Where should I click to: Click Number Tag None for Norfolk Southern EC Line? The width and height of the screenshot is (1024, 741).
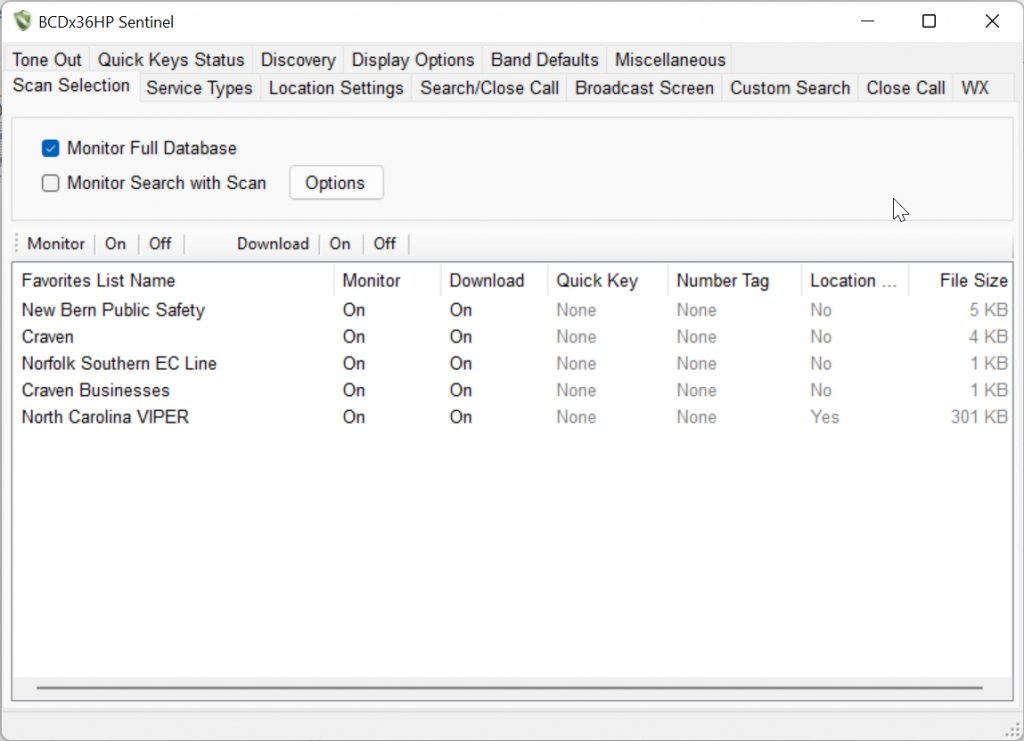pos(696,364)
